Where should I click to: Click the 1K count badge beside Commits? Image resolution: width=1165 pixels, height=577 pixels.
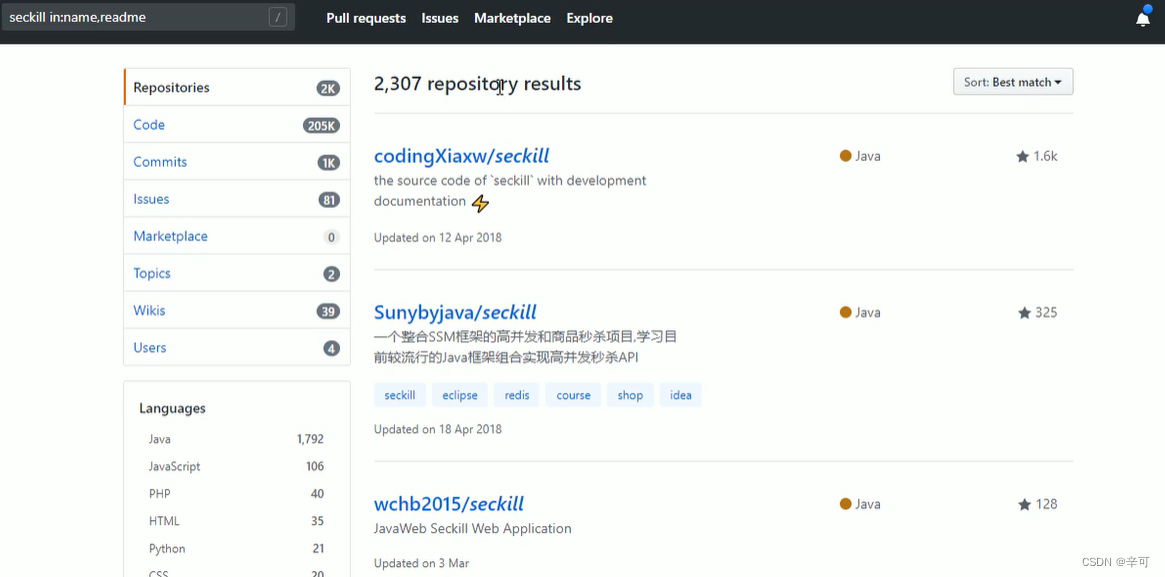pos(328,163)
